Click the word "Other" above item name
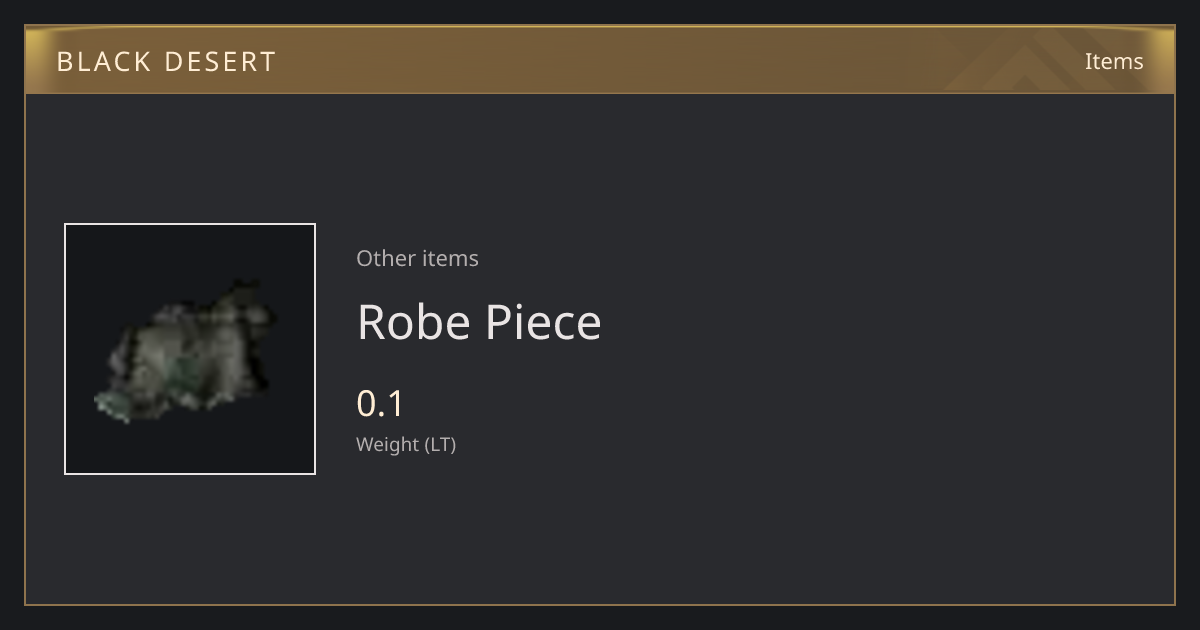 386,258
